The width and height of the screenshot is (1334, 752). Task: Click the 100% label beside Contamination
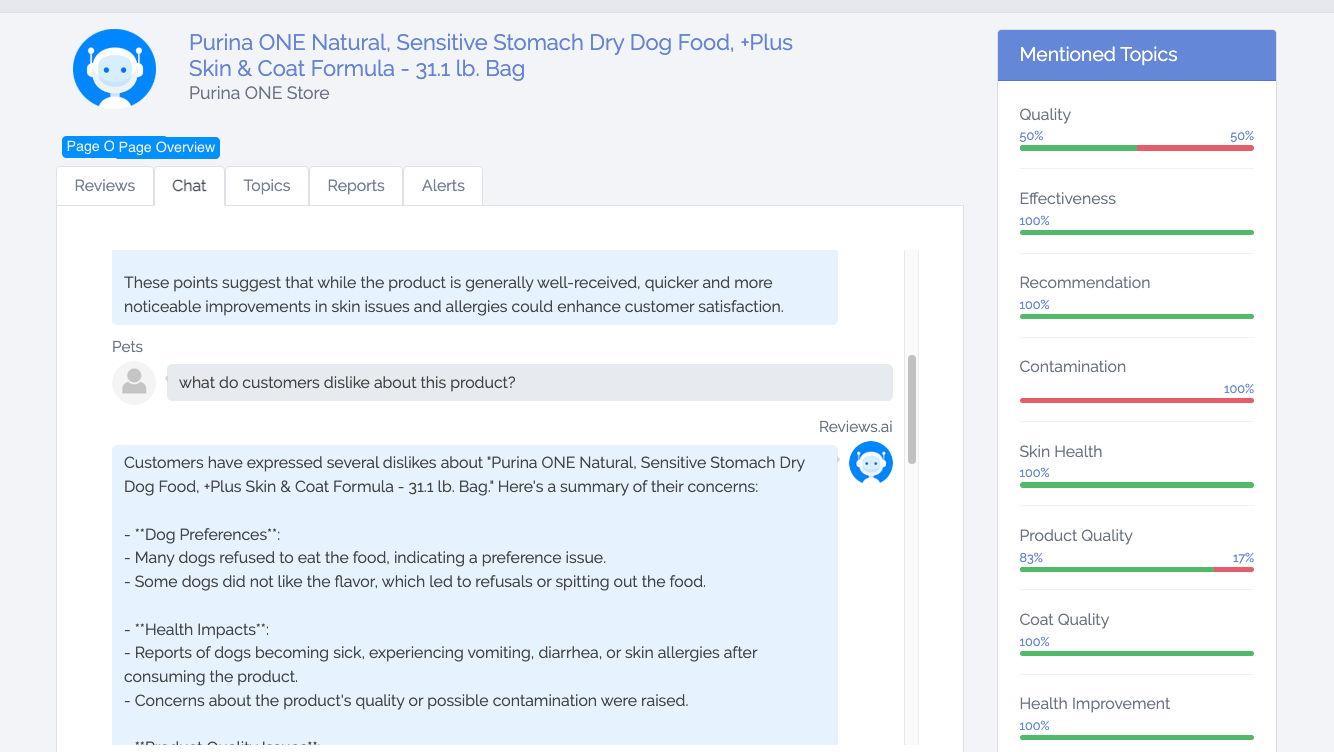click(1240, 388)
